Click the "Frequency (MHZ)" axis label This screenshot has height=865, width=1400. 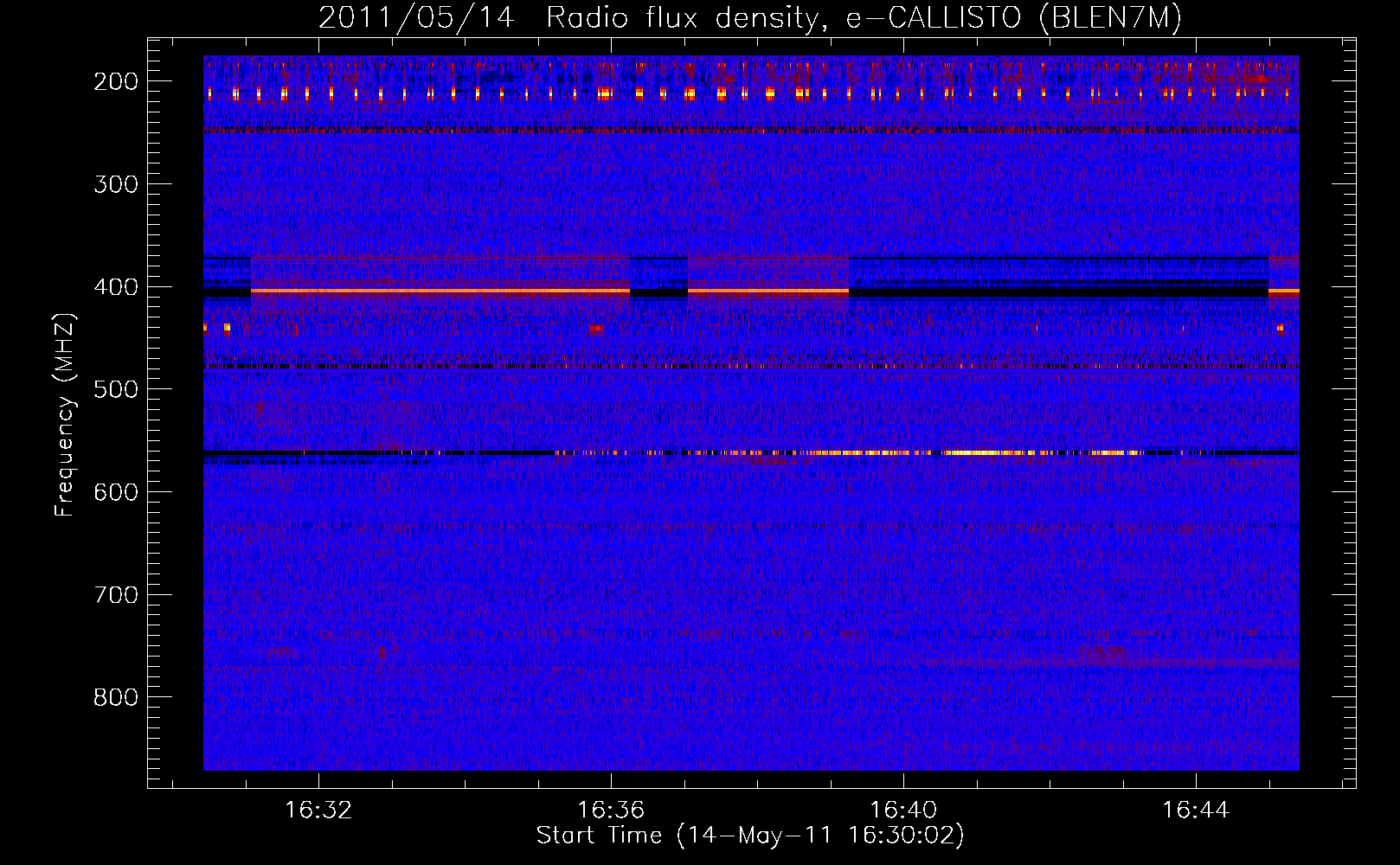click(65, 414)
